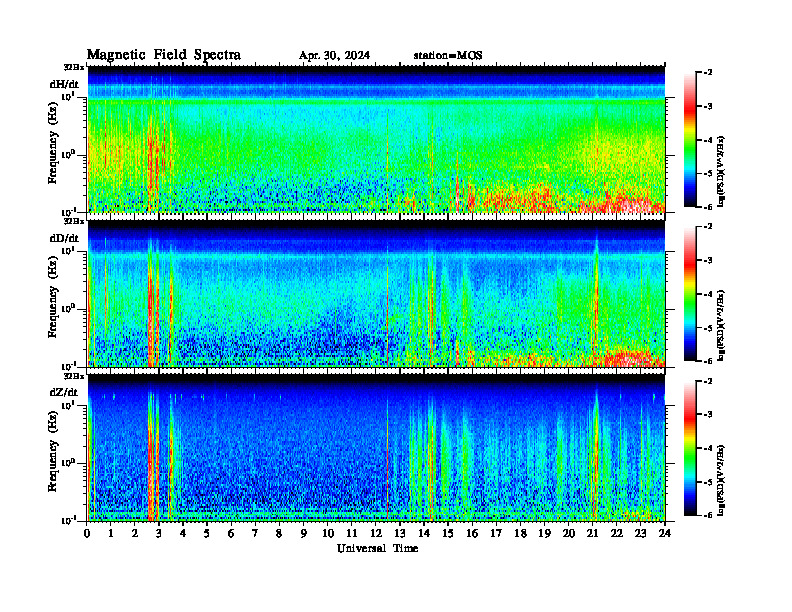
Task: Click hour tick label 4 on time axis
Action: [x=183, y=533]
